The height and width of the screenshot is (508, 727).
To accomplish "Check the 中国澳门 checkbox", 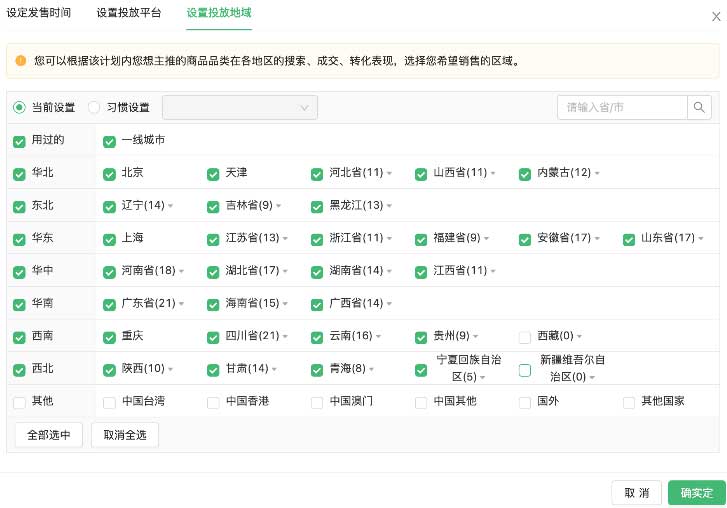I will [x=317, y=403].
